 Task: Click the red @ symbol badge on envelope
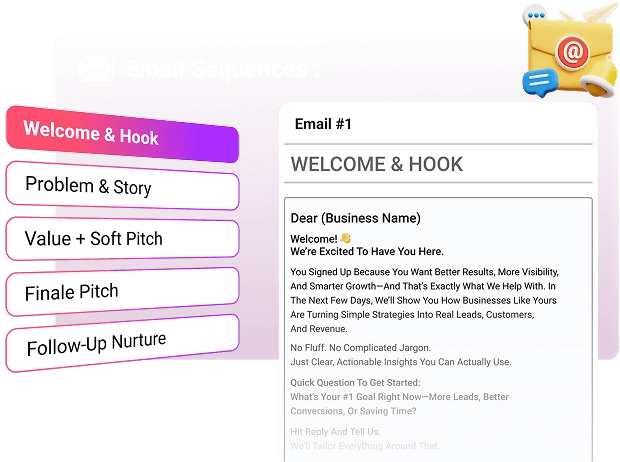tap(573, 52)
